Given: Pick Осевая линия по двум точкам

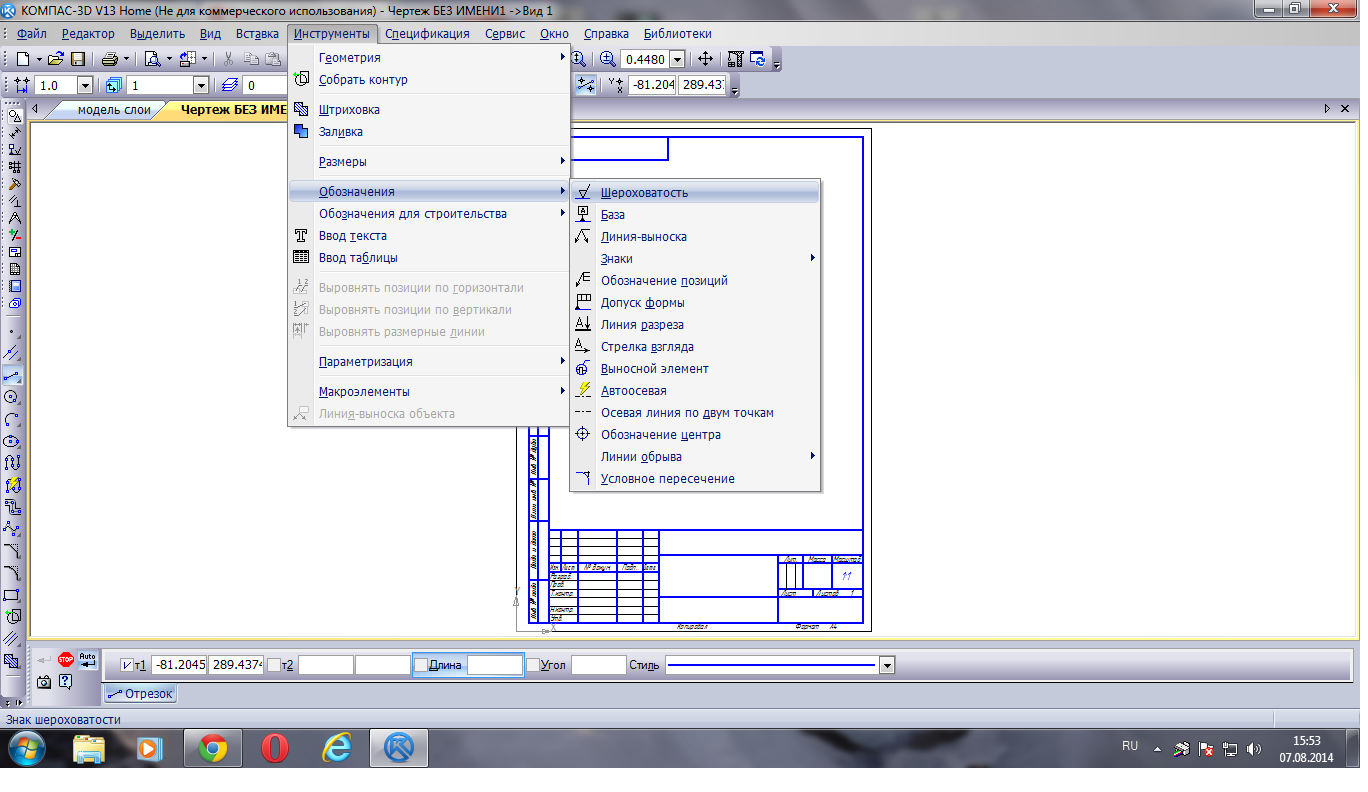Looking at the screenshot, I should 695,413.
